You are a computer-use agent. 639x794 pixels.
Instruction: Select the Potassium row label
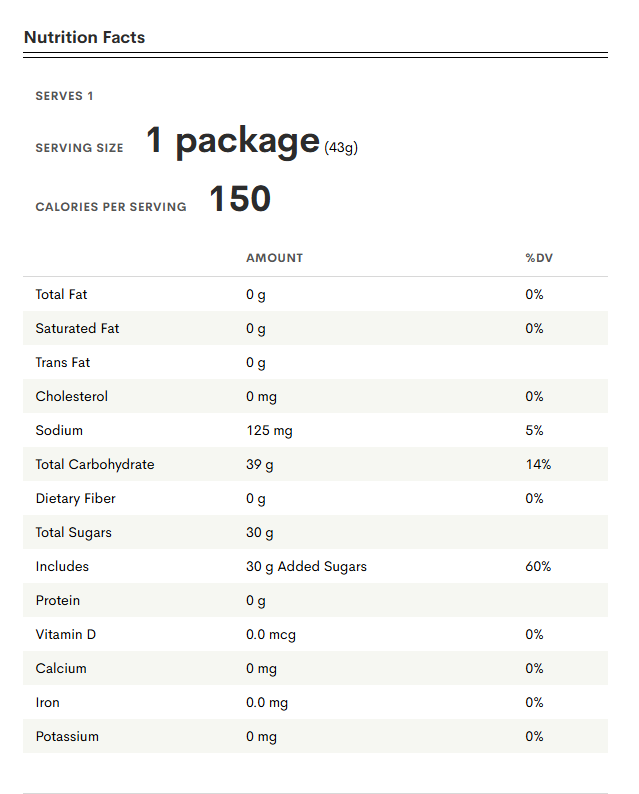pos(67,736)
